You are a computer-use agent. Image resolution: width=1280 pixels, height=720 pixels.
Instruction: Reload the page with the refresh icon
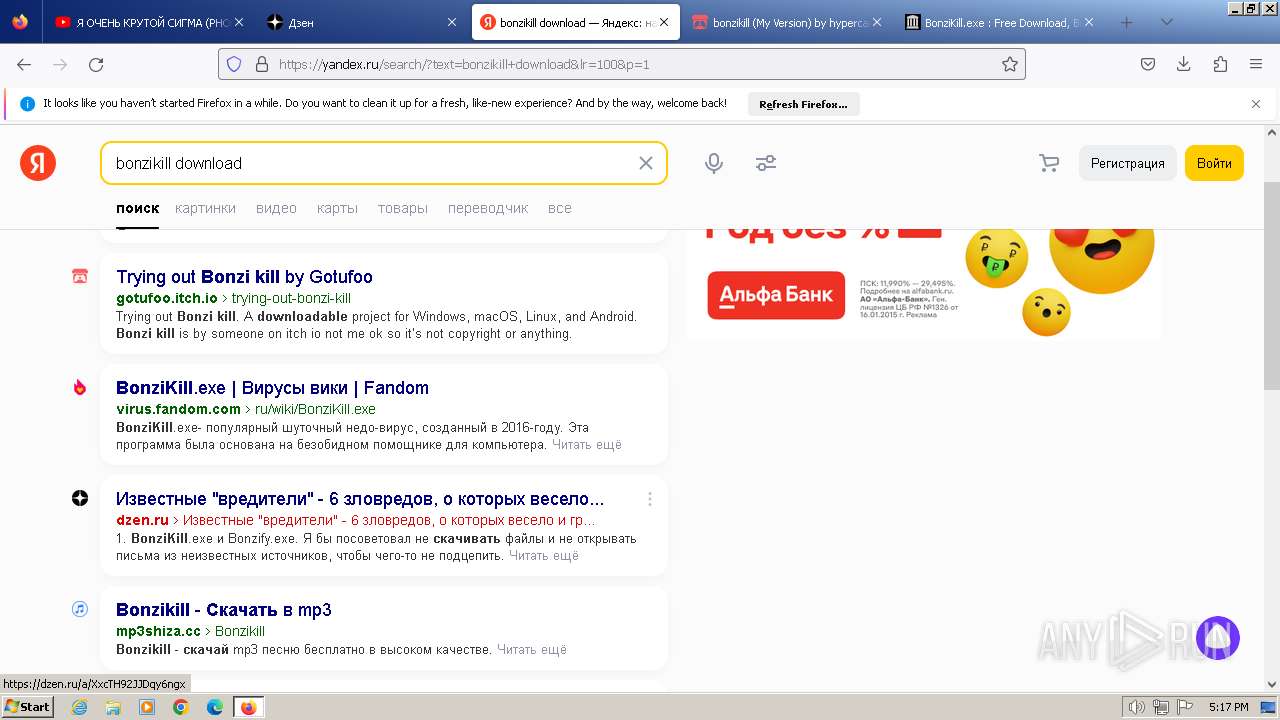[x=96, y=64]
